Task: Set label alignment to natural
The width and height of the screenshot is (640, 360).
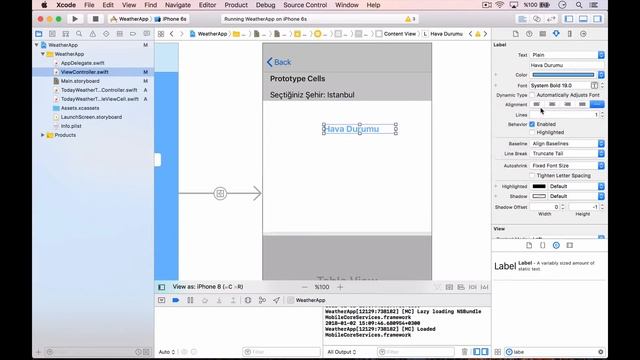Action: pos(597,104)
